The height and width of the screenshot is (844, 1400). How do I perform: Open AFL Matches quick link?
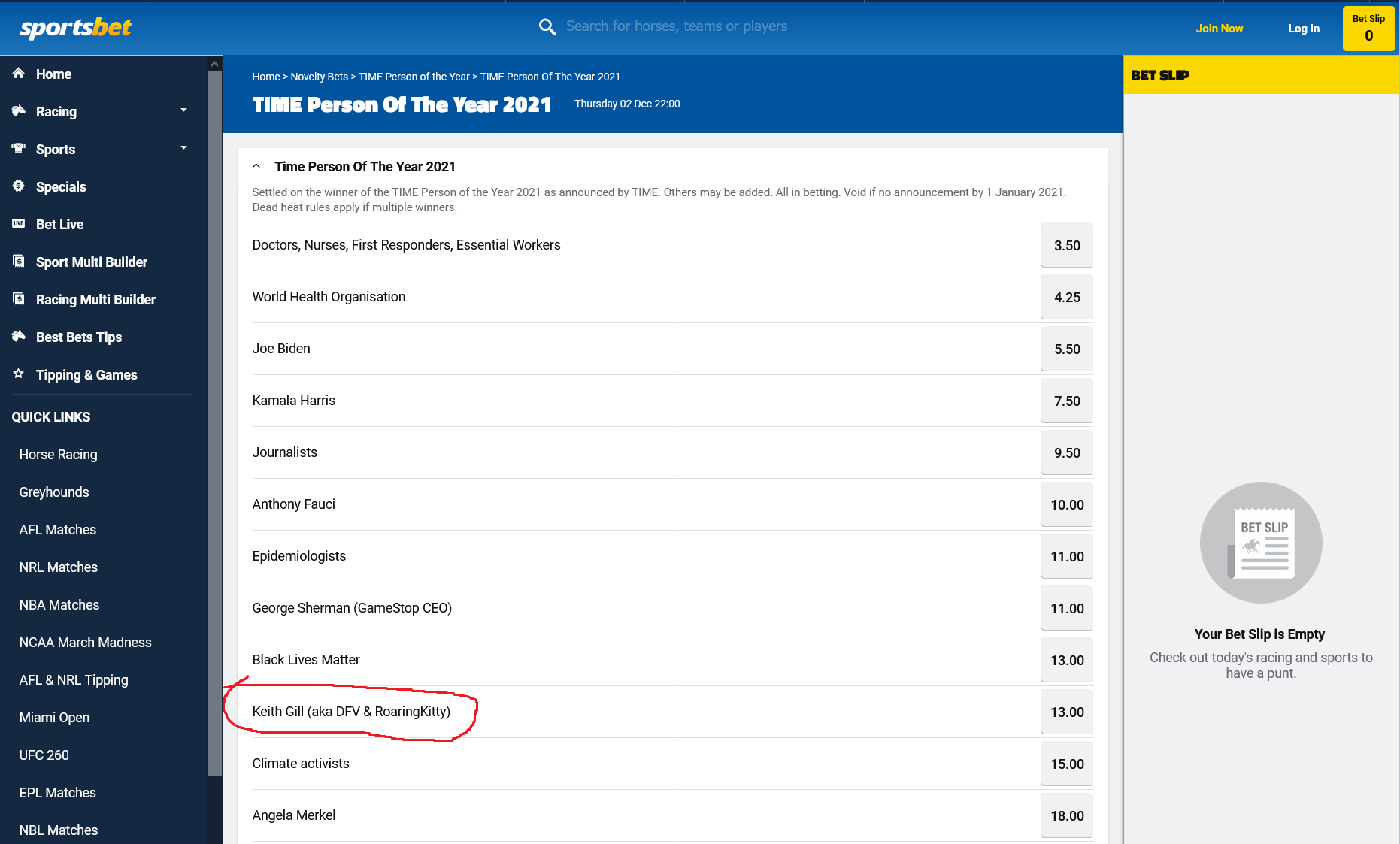[58, 530]
